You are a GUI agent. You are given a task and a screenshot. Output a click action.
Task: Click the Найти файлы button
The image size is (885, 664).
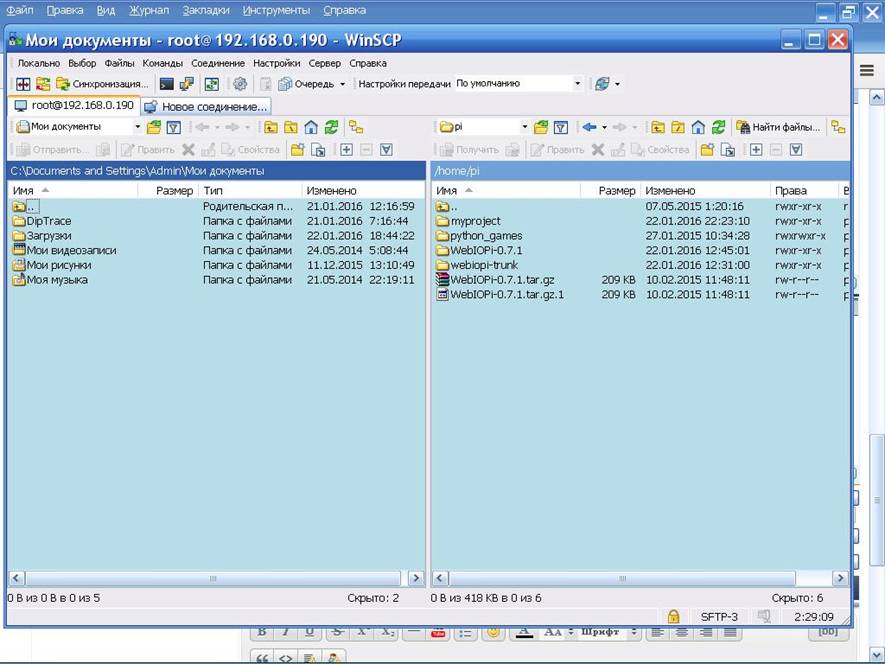778,127
